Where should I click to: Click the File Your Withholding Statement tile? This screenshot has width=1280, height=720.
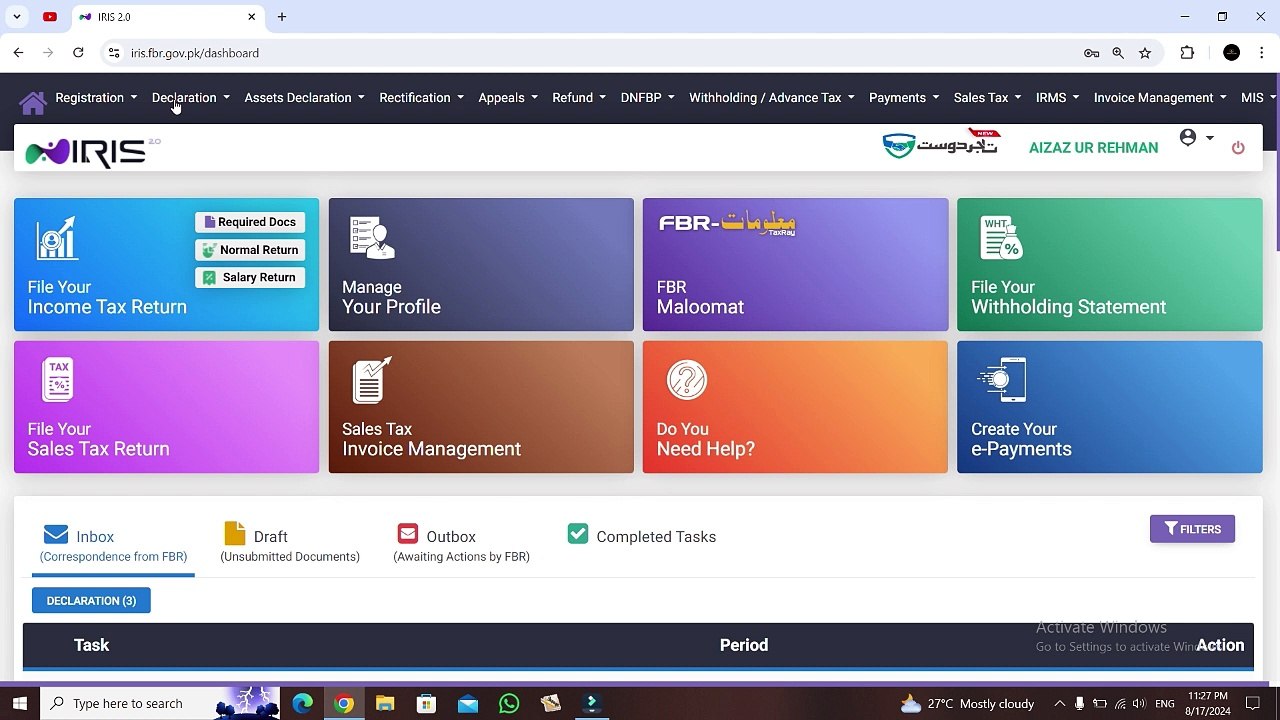(x=1110, y=264)
